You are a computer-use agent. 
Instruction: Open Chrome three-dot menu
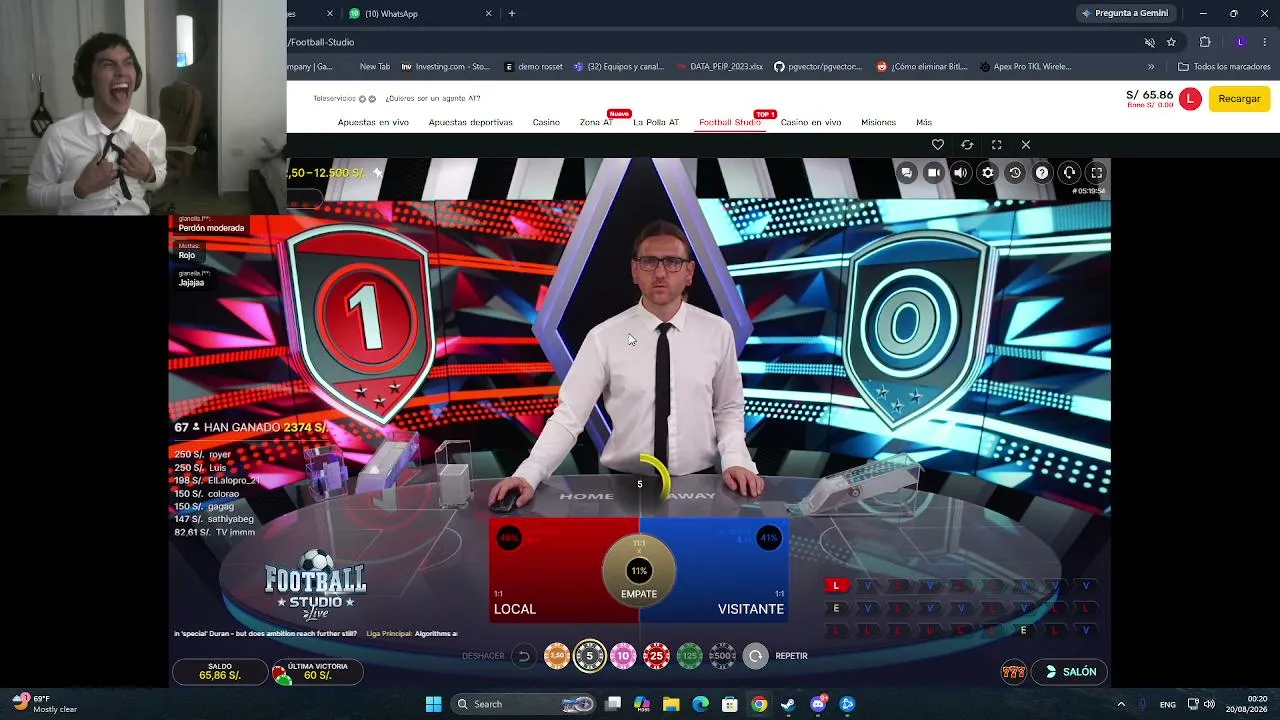click(x=1265, y=42)
